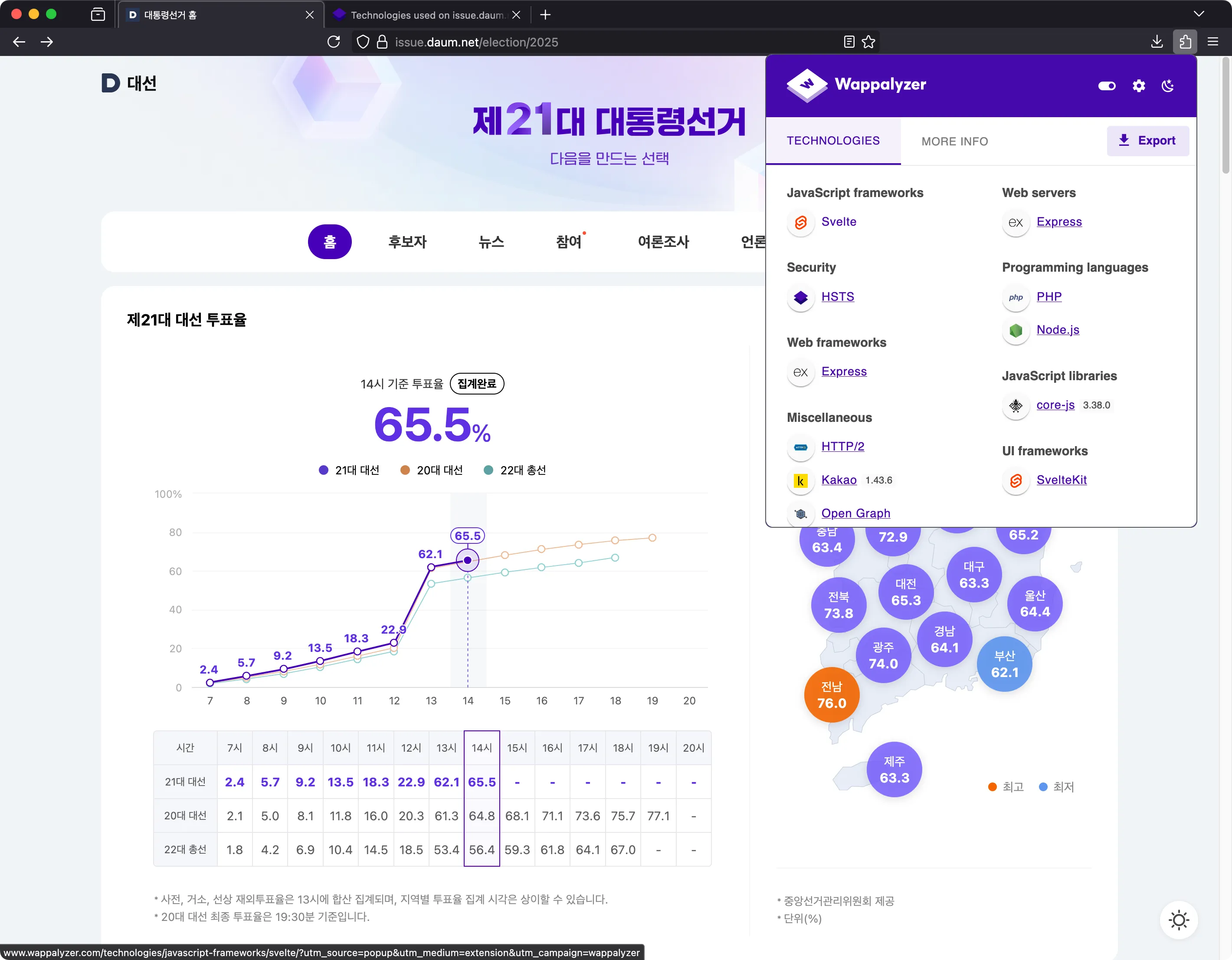
Task: Open site security lock info
Action: click(382, 42)
